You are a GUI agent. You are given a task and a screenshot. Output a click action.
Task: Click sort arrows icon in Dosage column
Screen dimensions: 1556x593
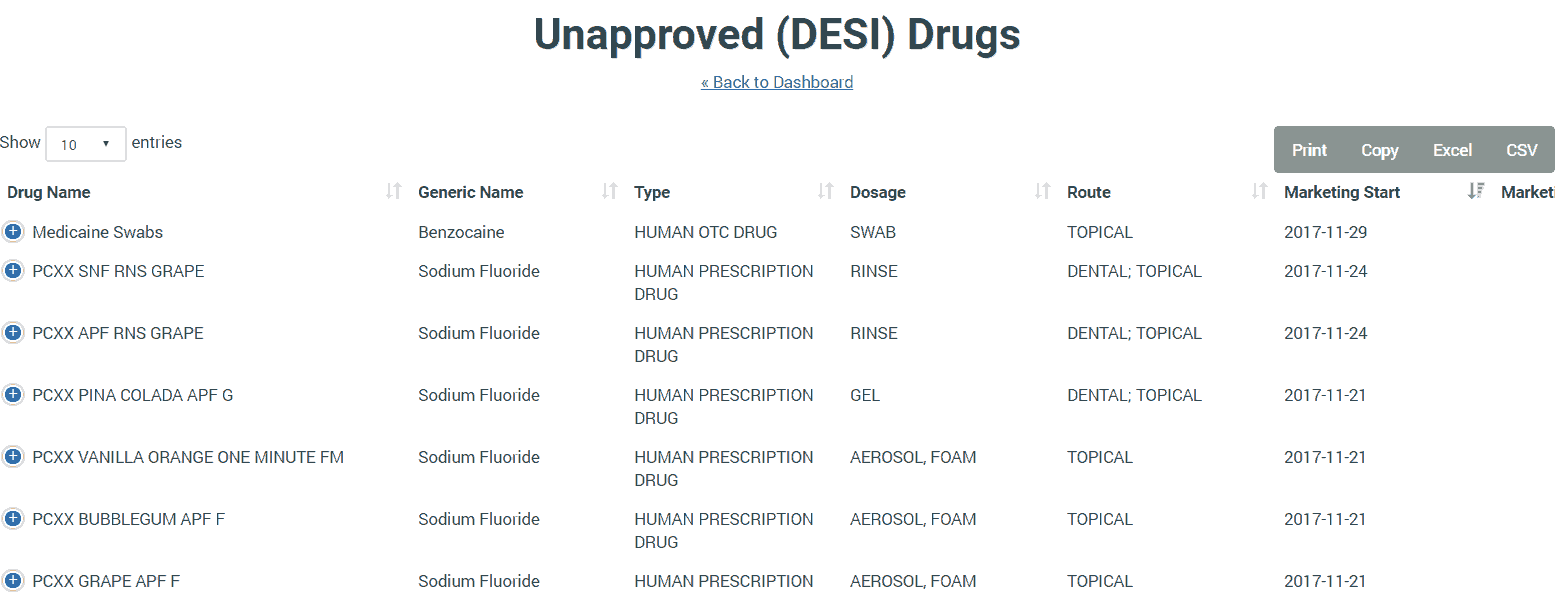[1042, 192]
